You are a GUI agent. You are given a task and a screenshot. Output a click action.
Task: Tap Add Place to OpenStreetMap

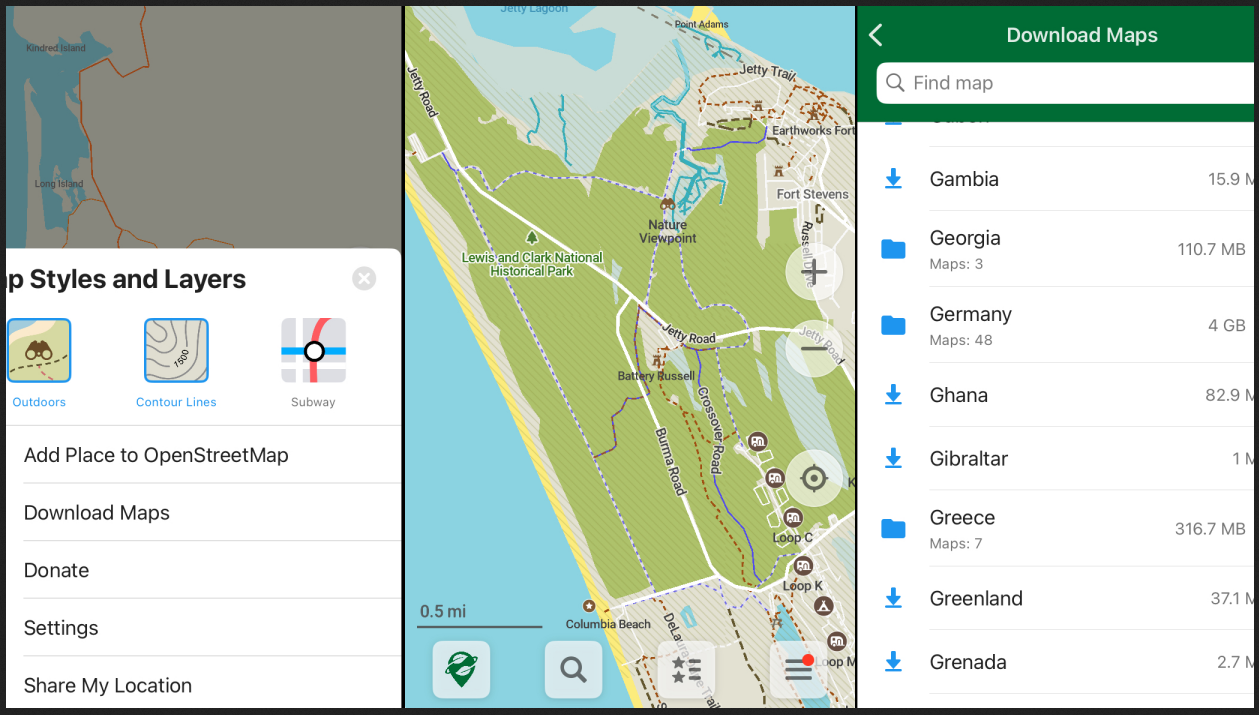point(156,455)
